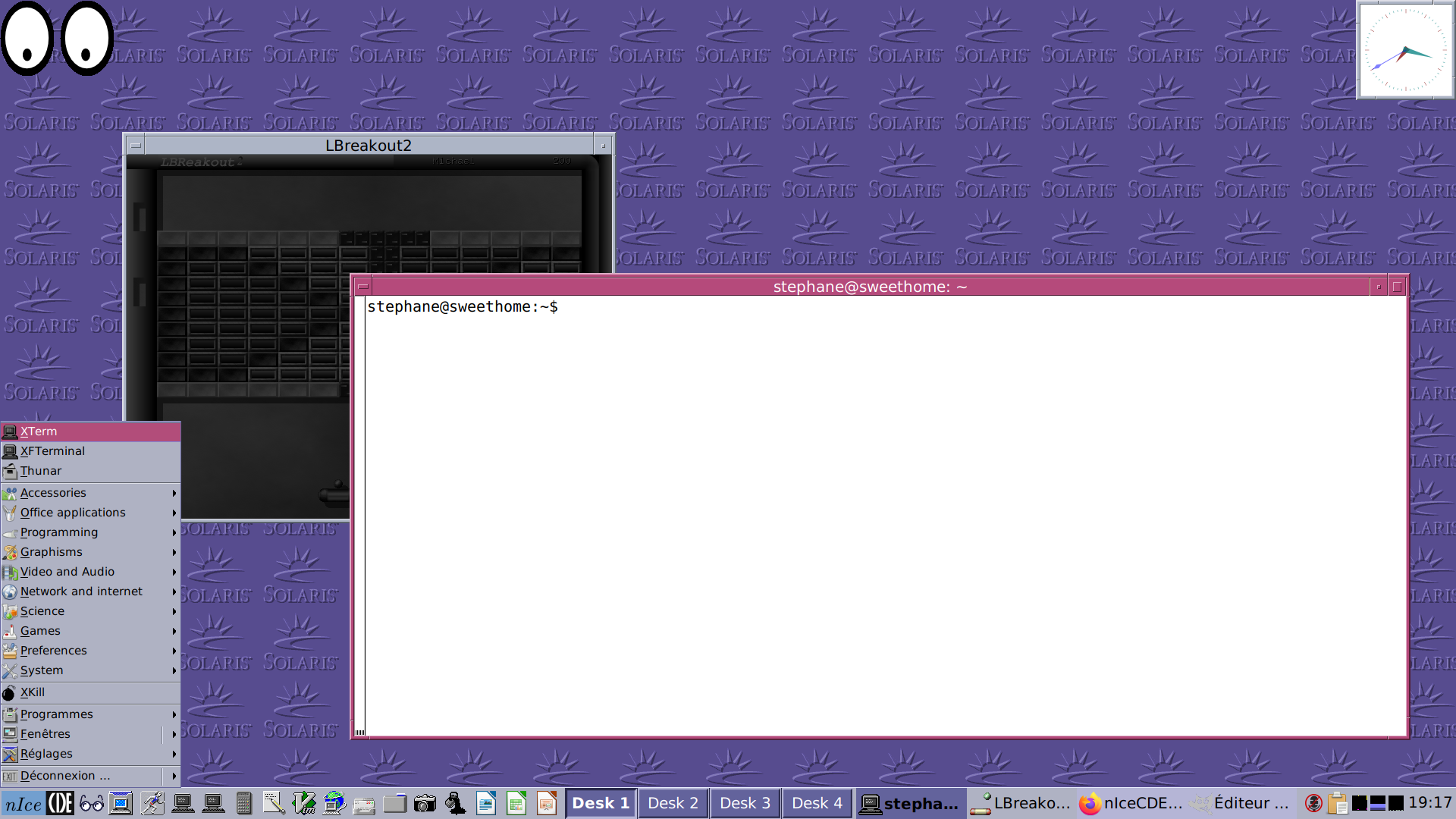Choose XKill from the start menu
The height and width of the screenshot is (819, 1456).
90,692
